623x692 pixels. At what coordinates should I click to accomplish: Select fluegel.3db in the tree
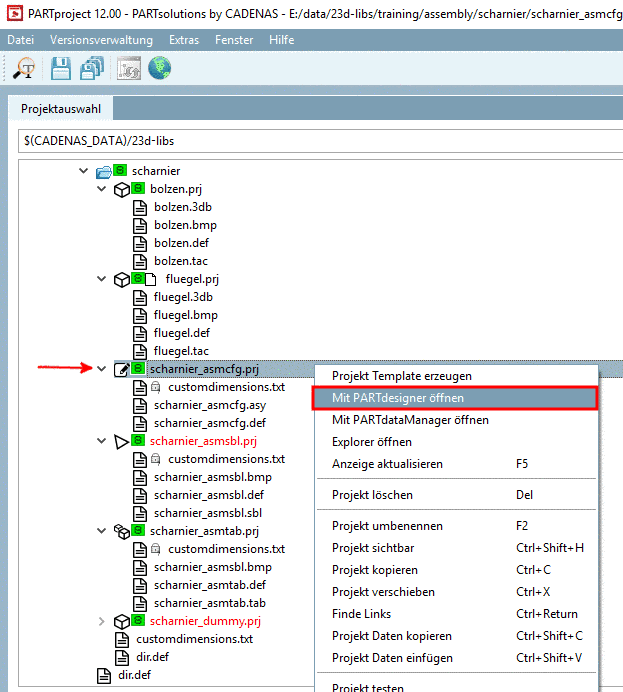[183, 297]
